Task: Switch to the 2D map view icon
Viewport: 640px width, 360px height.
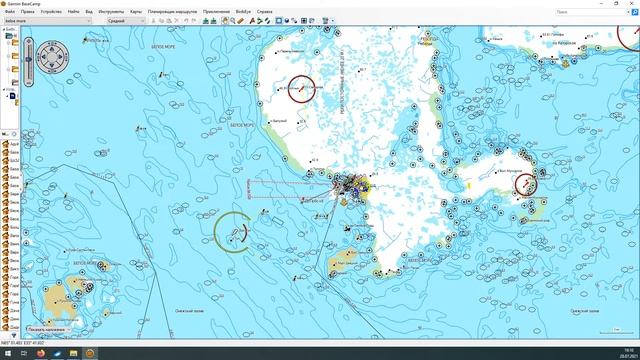Action: 279,20
